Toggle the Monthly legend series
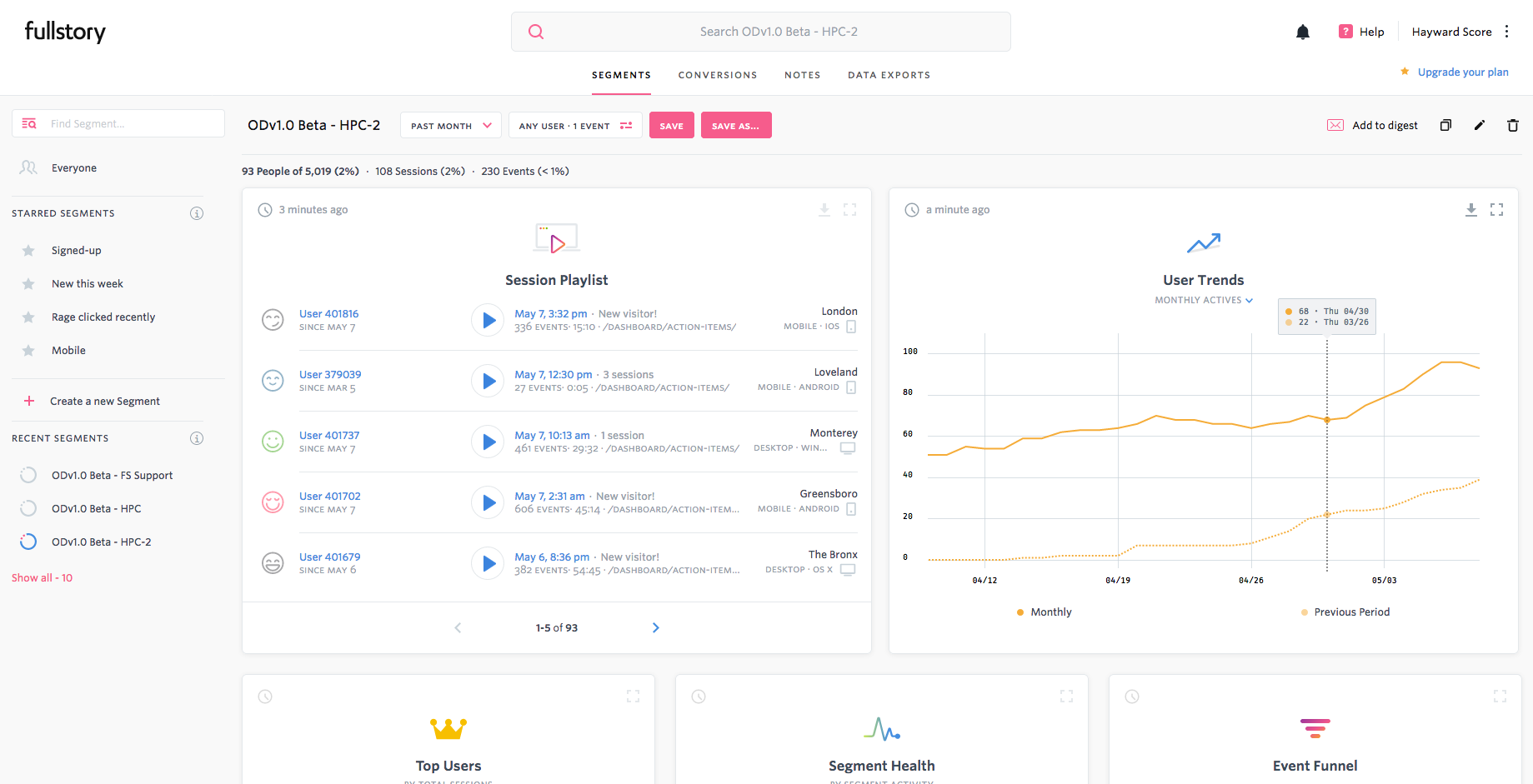Viewport: 1533px width, 784px height. (1045, 612)
